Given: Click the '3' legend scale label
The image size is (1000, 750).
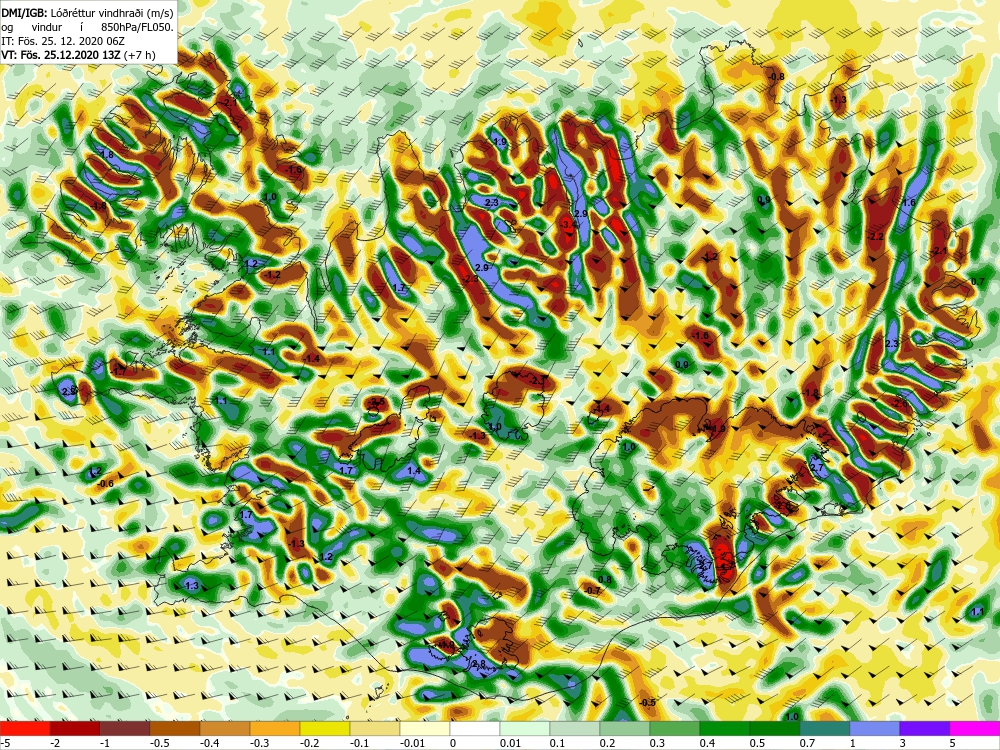Looking at the screenshot, I should tap(902, 743).
